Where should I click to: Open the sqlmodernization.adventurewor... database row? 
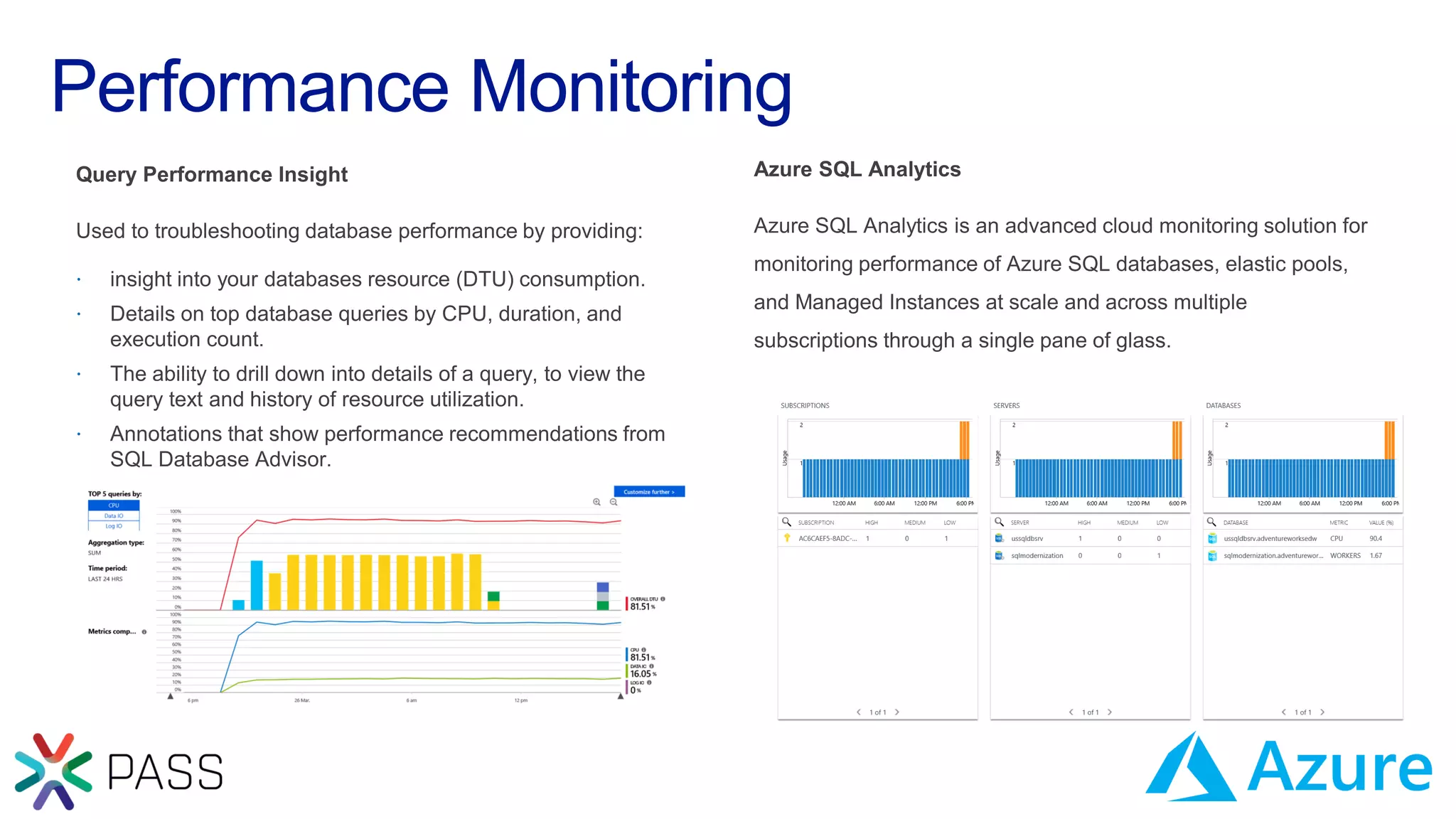pyautogui.click(x=1303, y=556)
